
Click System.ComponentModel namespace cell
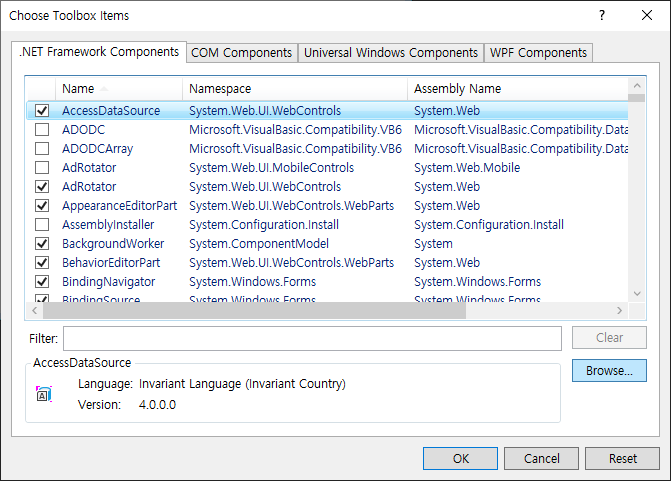tap(259, 243)
